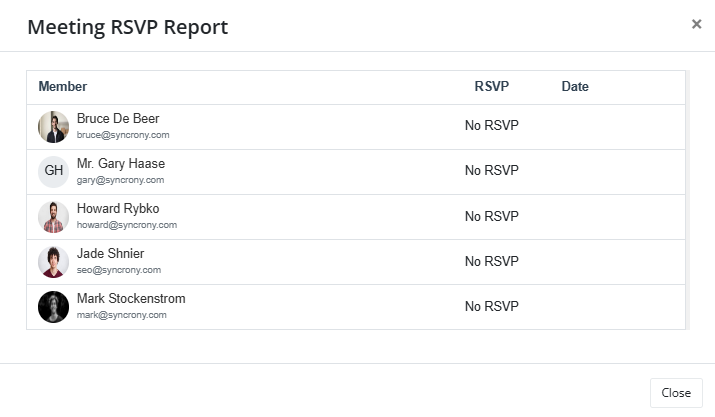Click Jade Shnier's avatar image
The height and width of the screenshot is (417, 715).
53,262
